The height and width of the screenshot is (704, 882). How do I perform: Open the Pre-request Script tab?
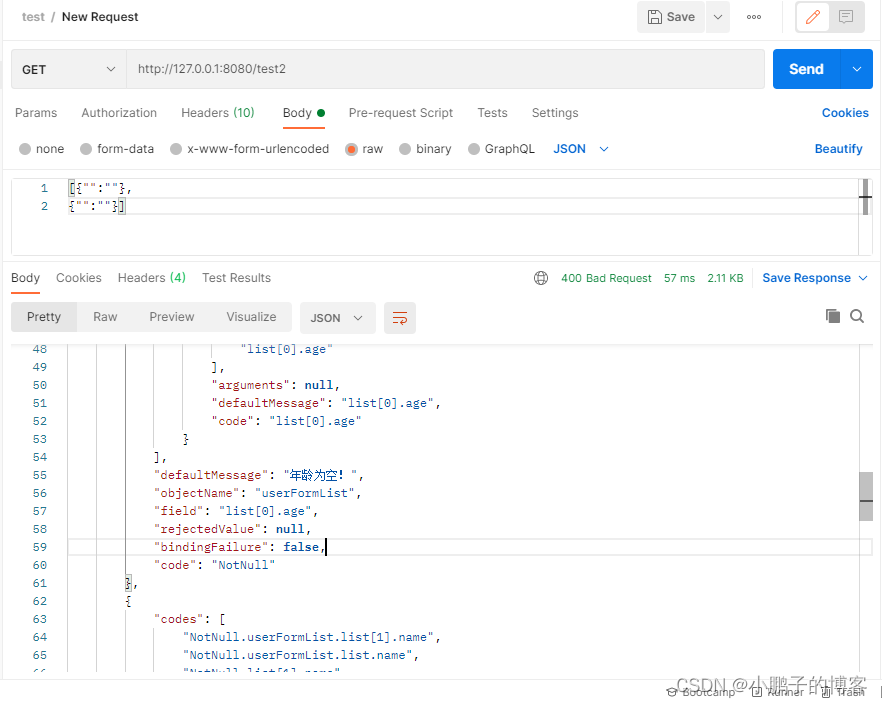[x=400, y=113]
